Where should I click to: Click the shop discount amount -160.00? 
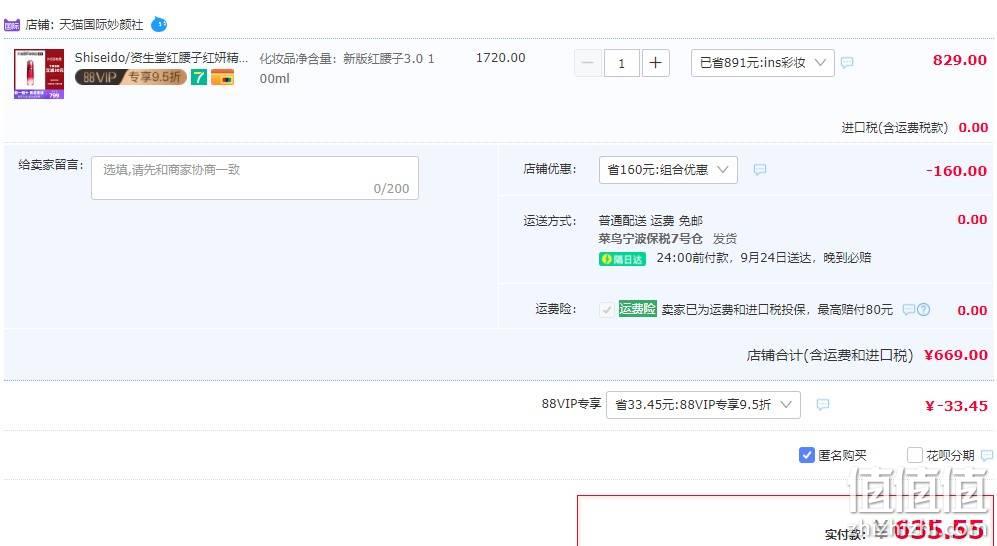[956, 171]
